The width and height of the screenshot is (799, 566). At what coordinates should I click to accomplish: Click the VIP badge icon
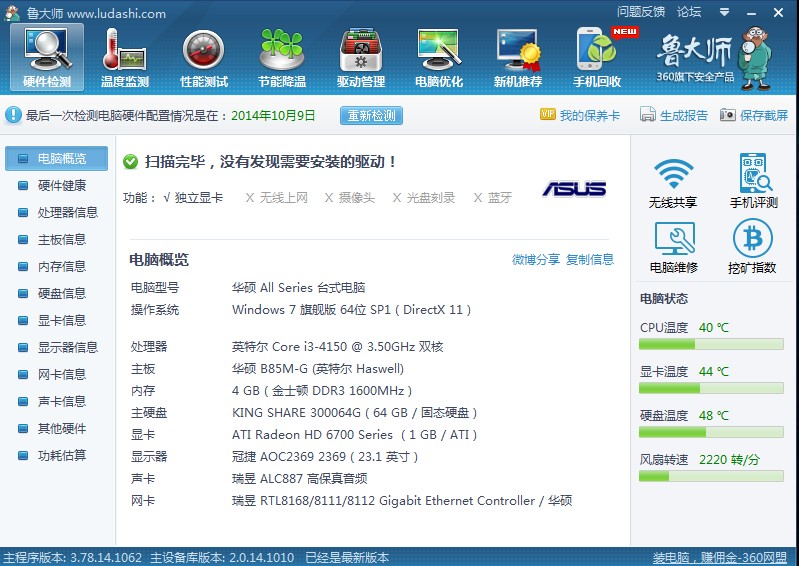click(548, 114)
